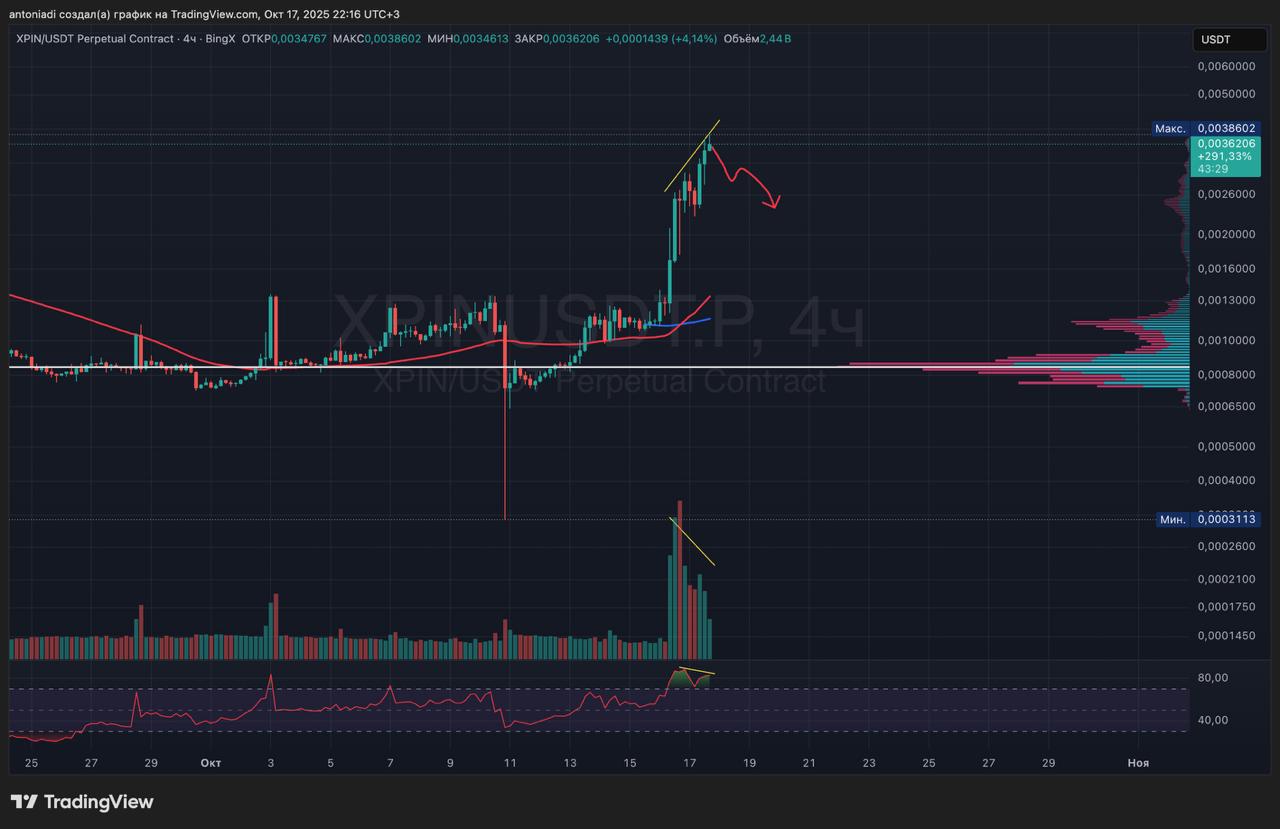Click the white horizontal support line
This screenshot has height=829, width=1280.
300,368
